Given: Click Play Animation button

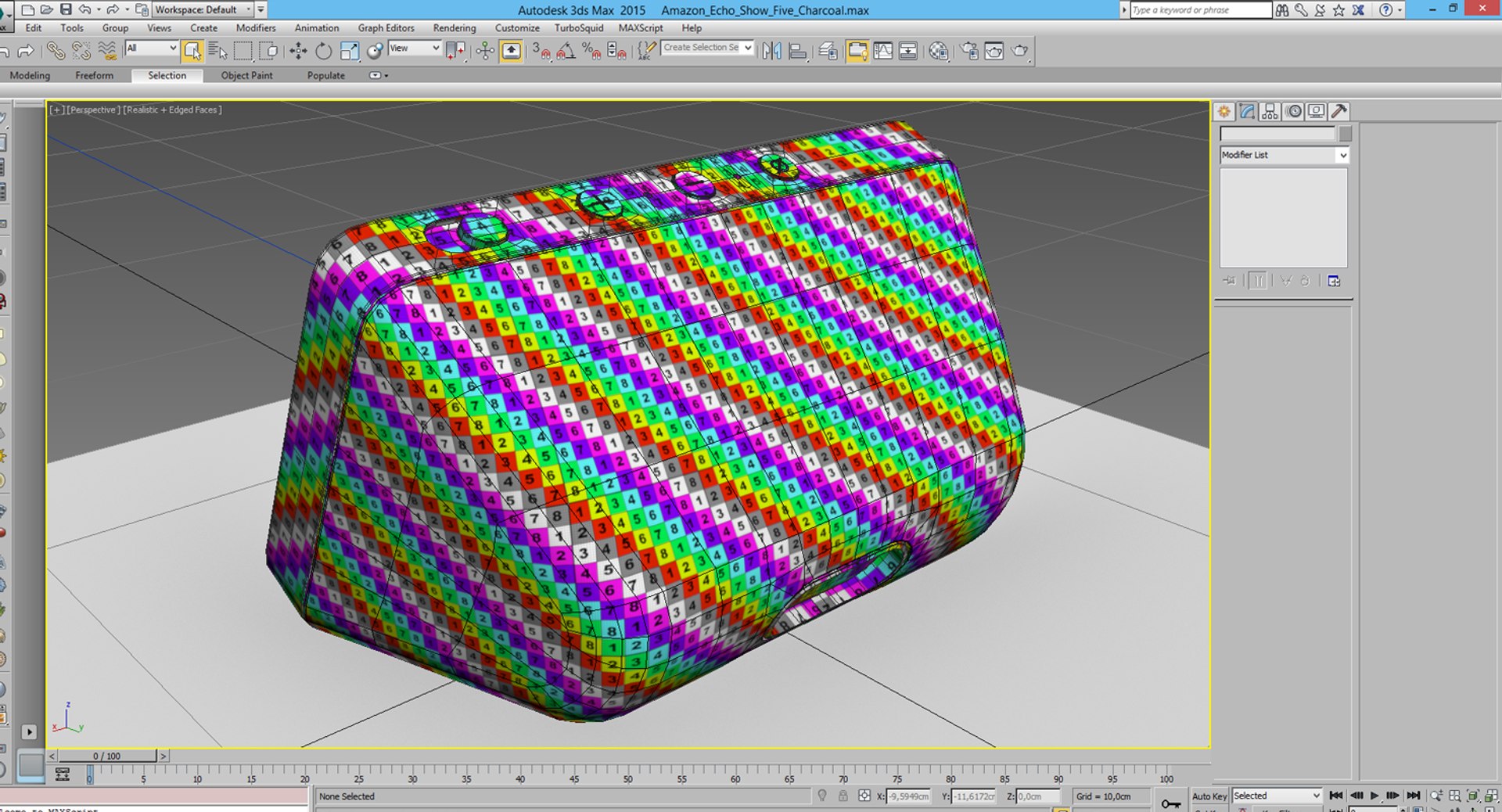Looking at the screenshot, I should [x=1374, y=796].
